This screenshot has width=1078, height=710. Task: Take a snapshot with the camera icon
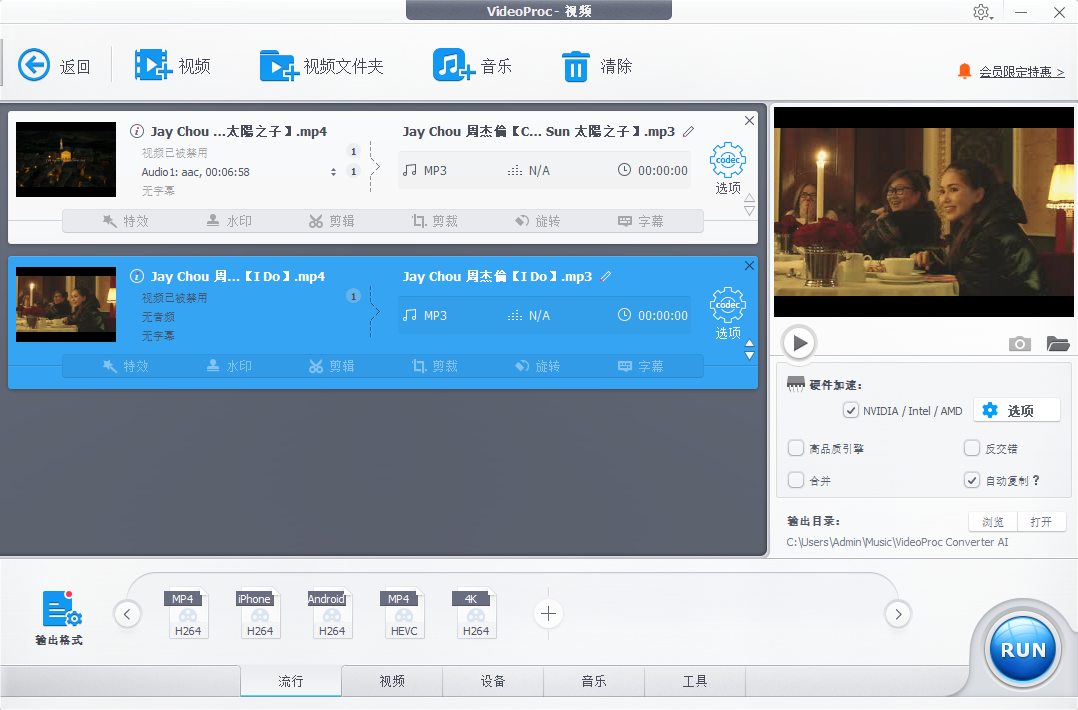pyautogui.click(x=1020, y=344)
